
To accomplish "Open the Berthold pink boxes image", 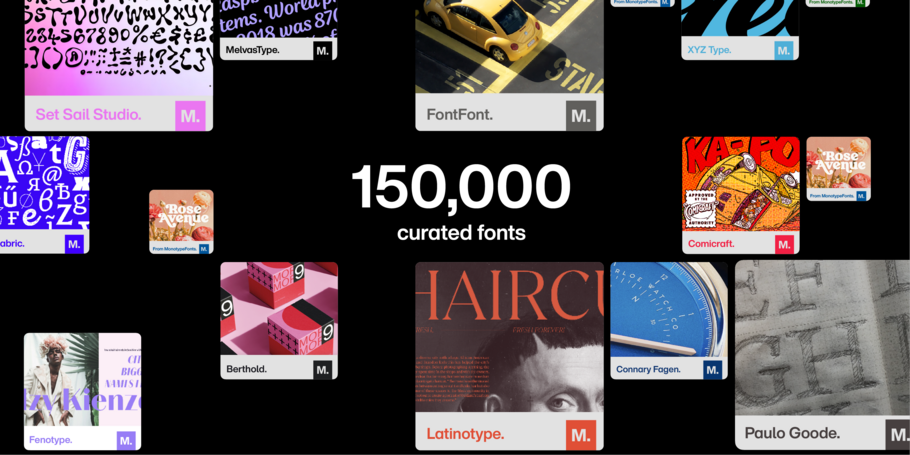I will (x=279, y=309).
